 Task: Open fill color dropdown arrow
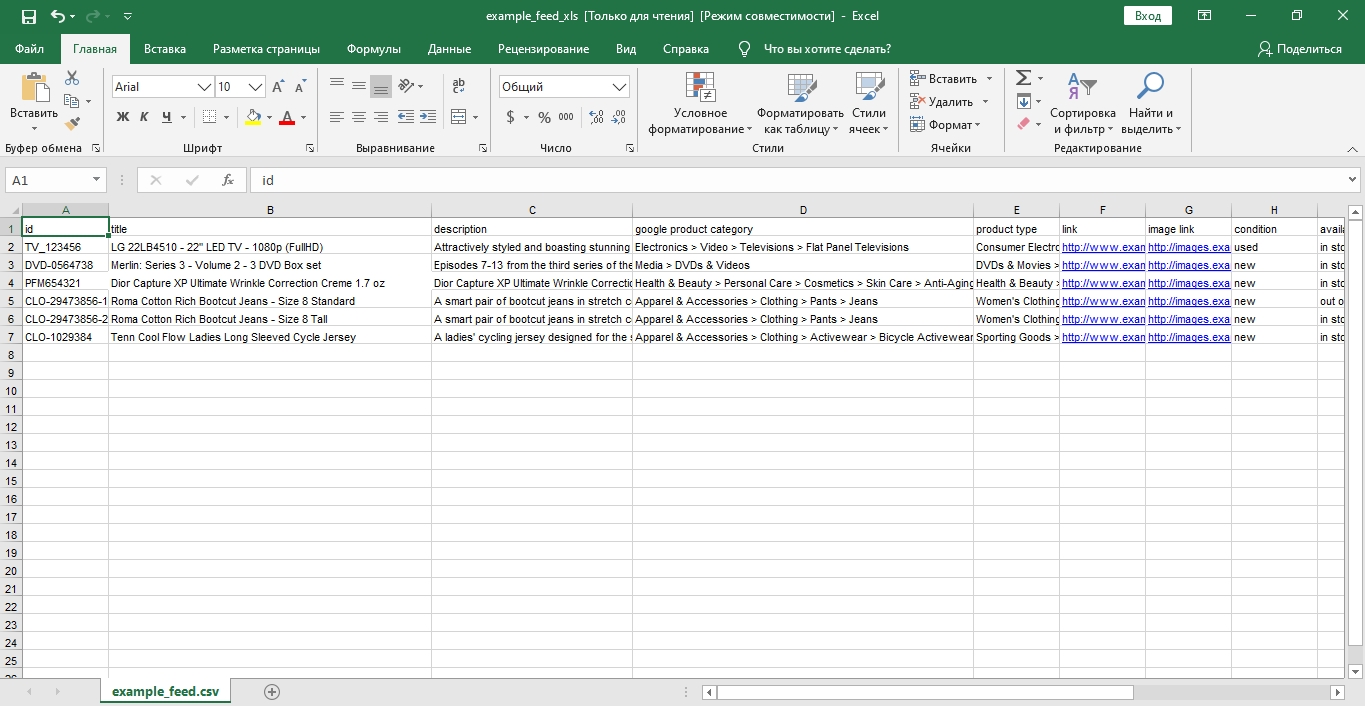(x=269, y=118)
